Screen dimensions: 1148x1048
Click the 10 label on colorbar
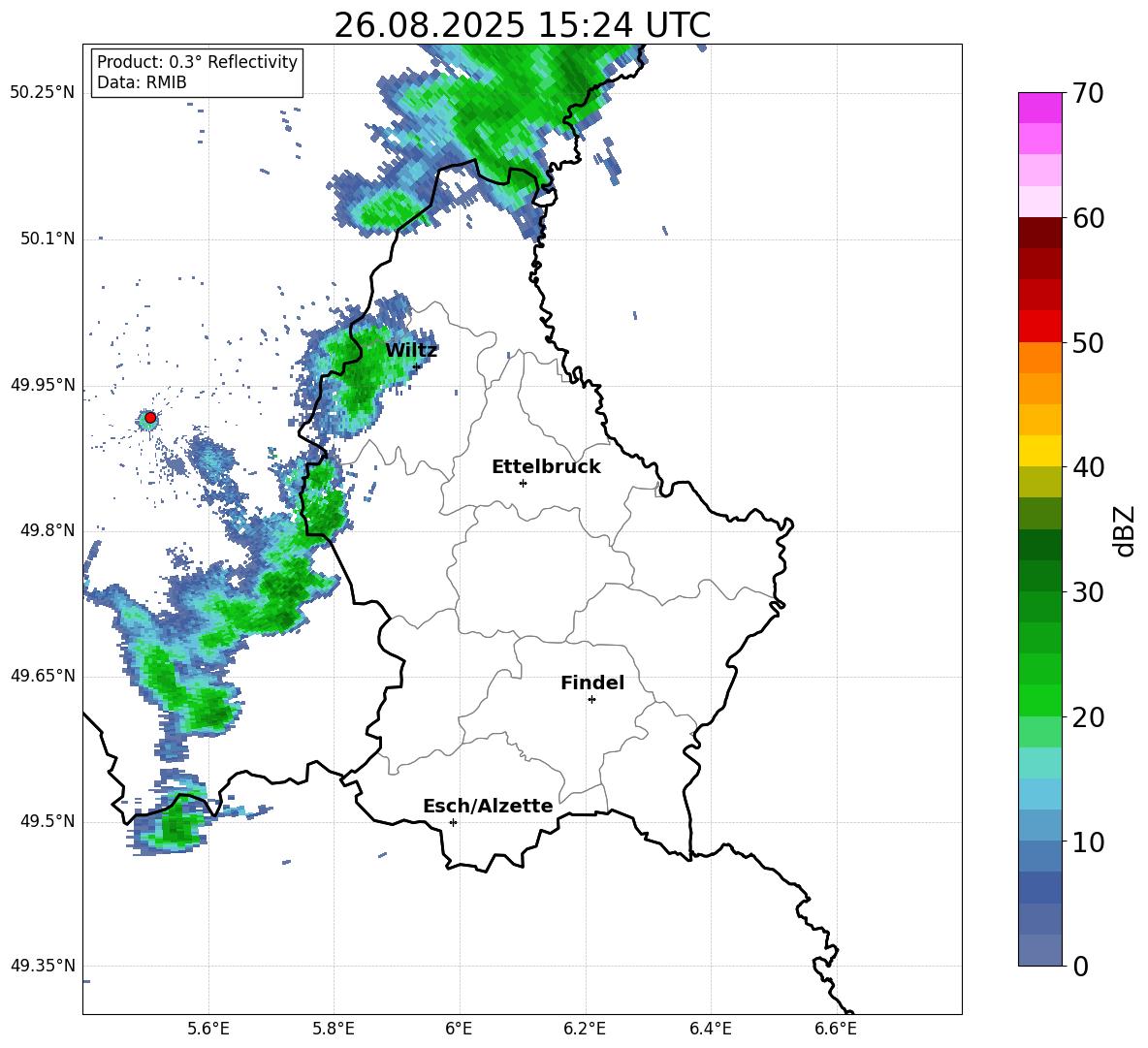coord(1088,842)
